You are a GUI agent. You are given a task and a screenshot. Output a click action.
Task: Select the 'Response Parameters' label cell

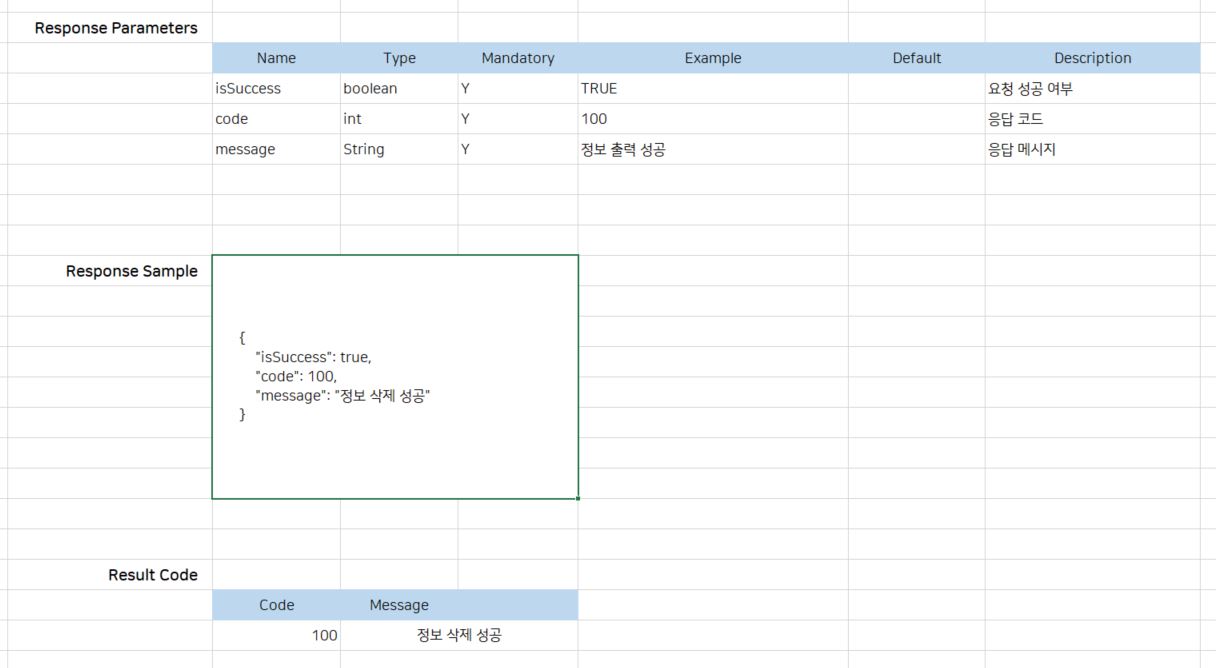[115, 28]
